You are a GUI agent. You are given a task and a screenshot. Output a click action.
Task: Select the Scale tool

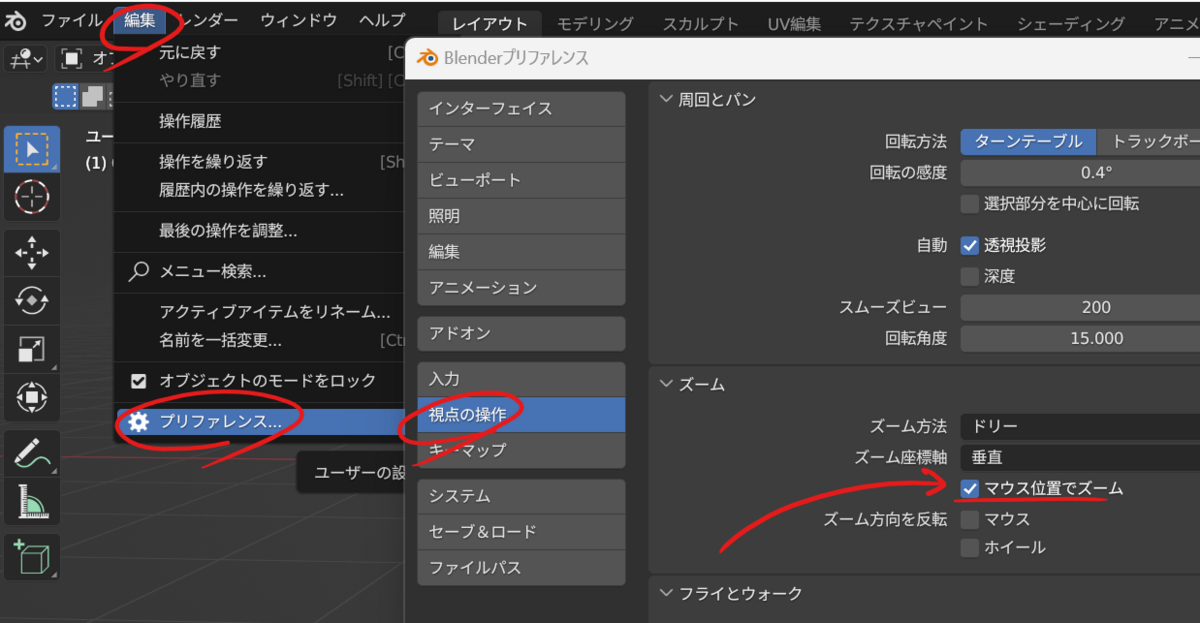click(x=32, y=348)
